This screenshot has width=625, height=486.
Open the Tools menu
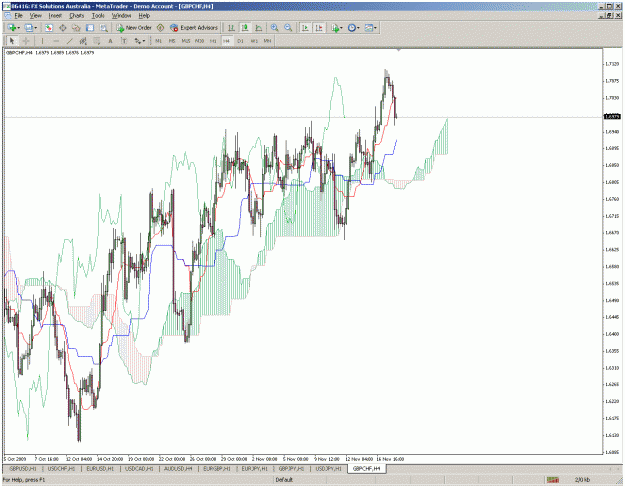pyautogui.click(x=98, y=16)
